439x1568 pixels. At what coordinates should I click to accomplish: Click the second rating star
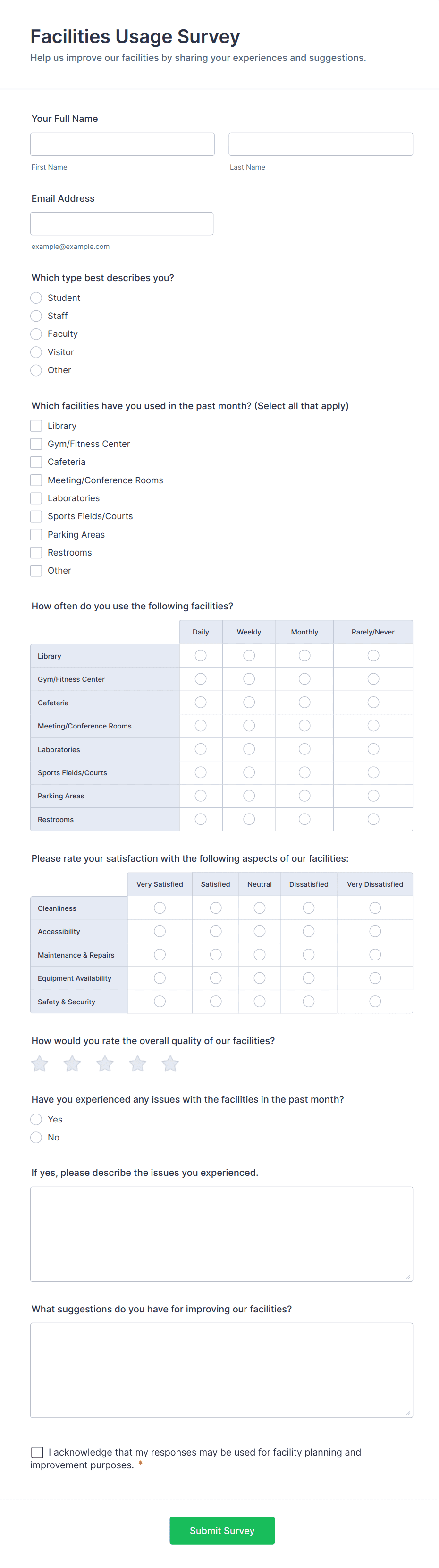coord(72,1063)
